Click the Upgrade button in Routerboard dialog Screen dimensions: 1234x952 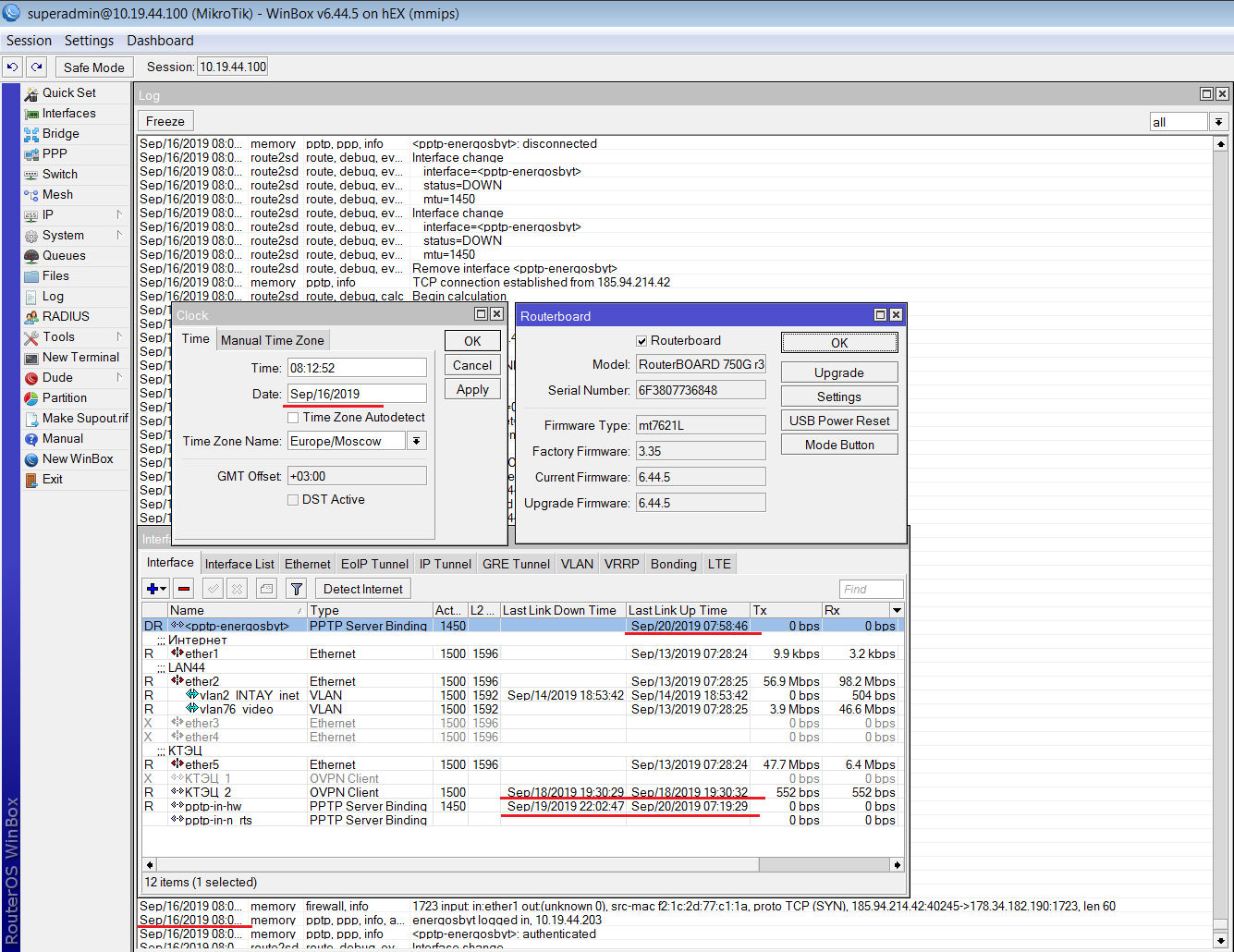pos(838,372)
